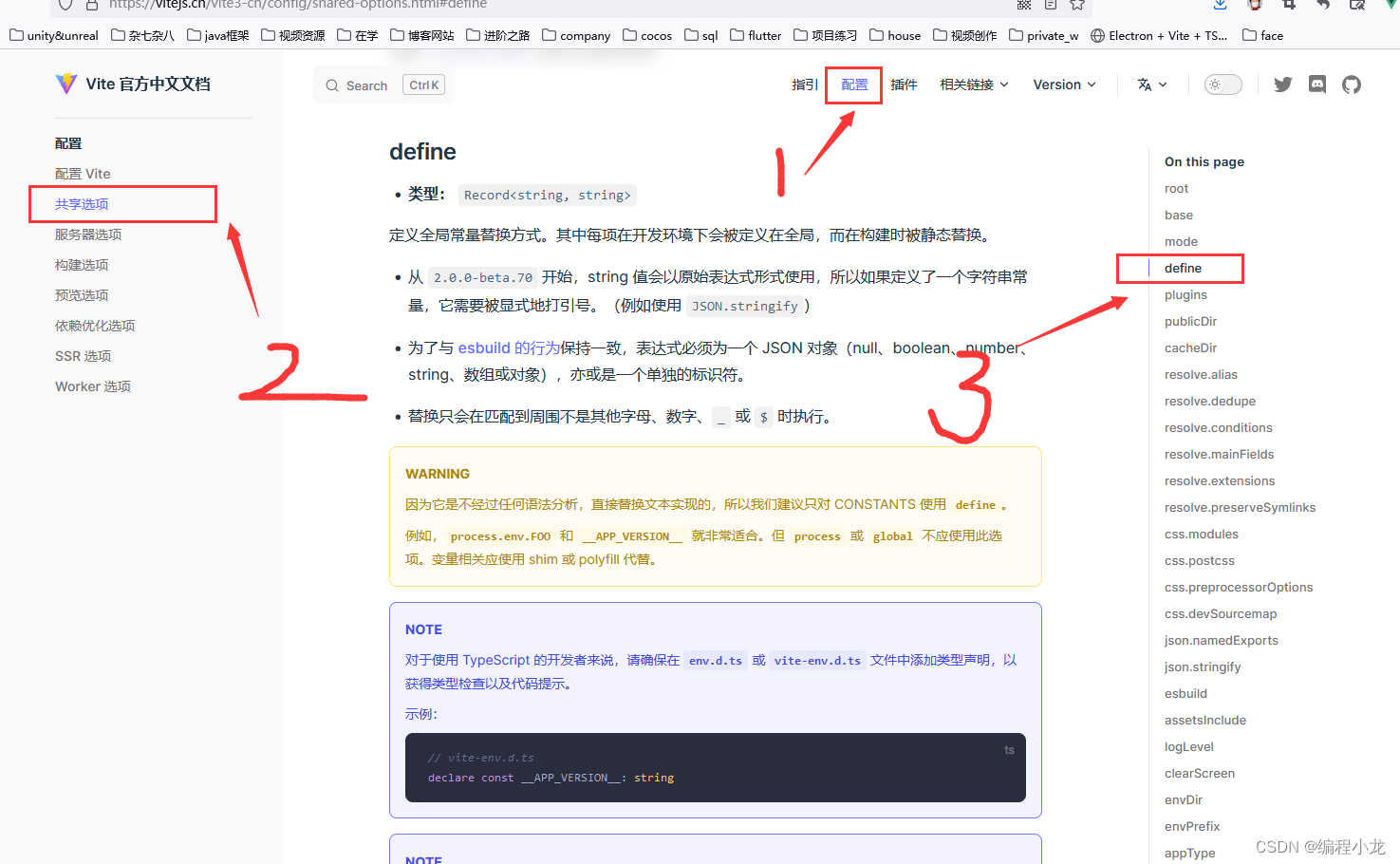Jump to define in On this page

pyautogui.click(x=1183, y=269)
